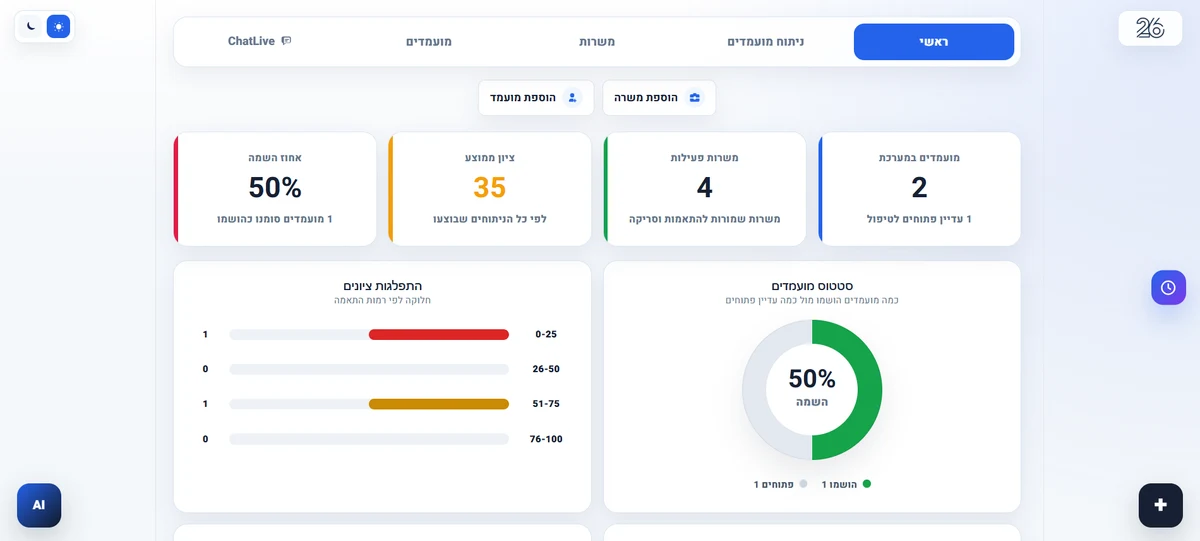Open the מועמדים tab

(x=428, y=42)
